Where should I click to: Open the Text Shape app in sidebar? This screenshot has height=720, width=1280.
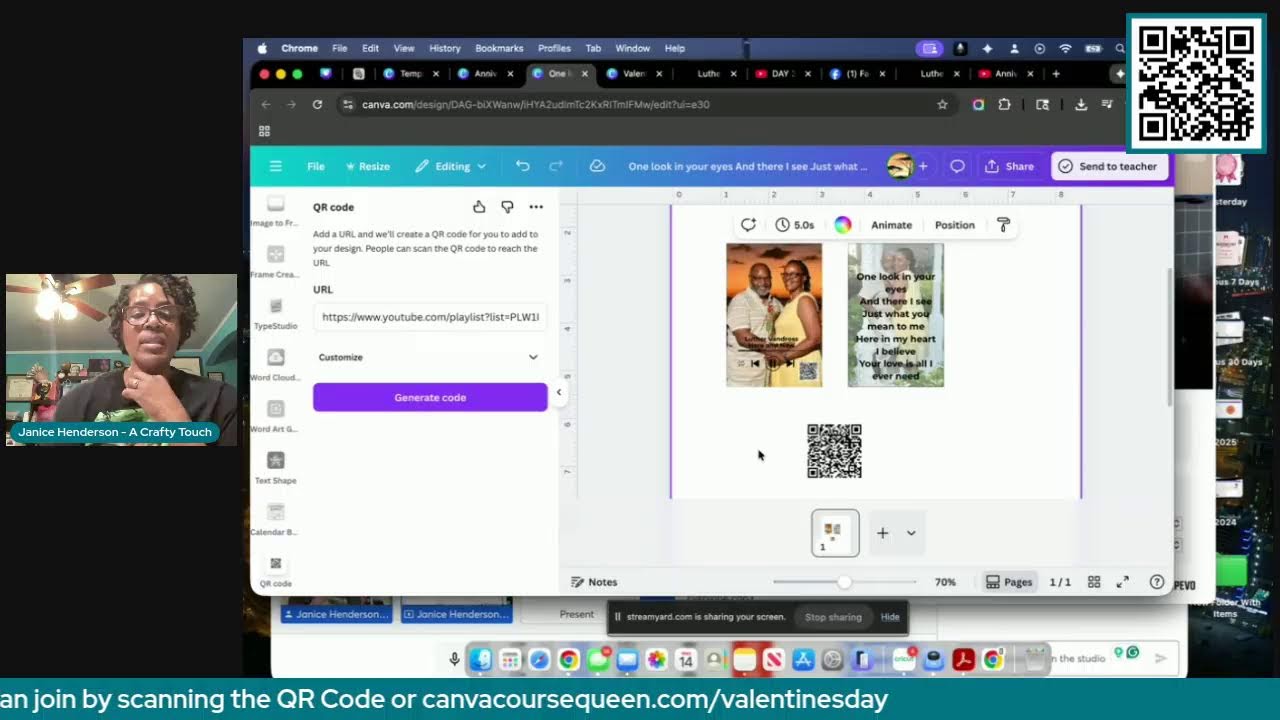(275, 467)
